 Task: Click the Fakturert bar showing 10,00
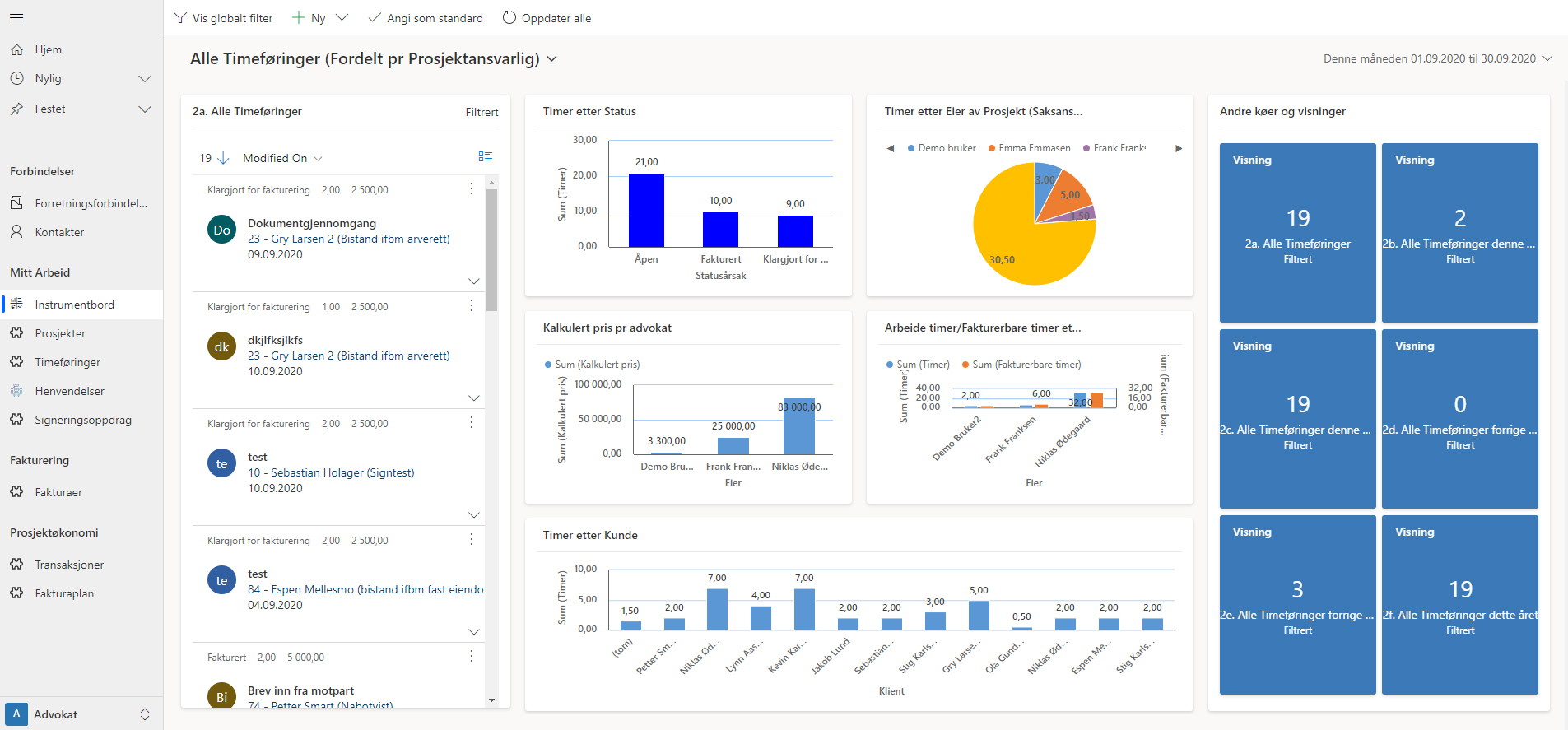pos(720,230)
